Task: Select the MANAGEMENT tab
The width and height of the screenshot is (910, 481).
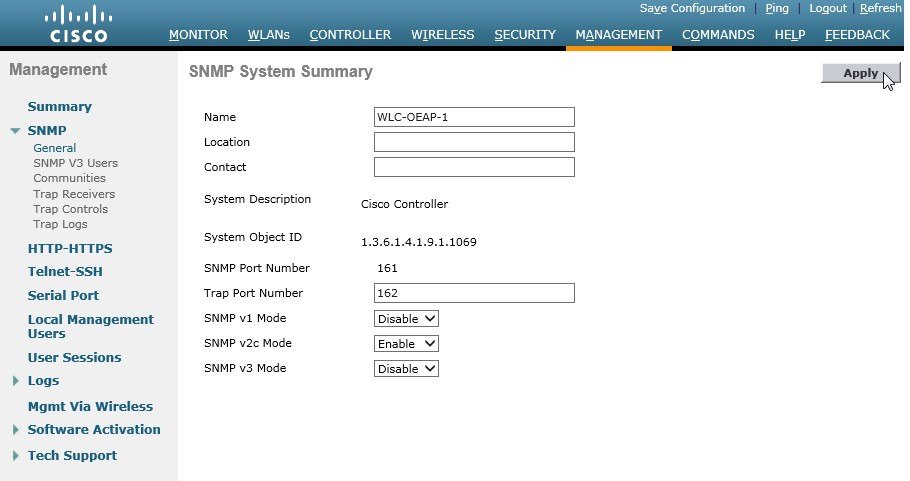Action: click(619, 35)
